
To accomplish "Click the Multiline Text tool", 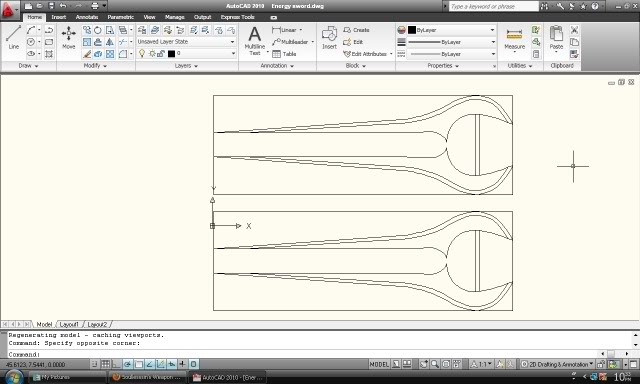I will [x=255, y=40].
